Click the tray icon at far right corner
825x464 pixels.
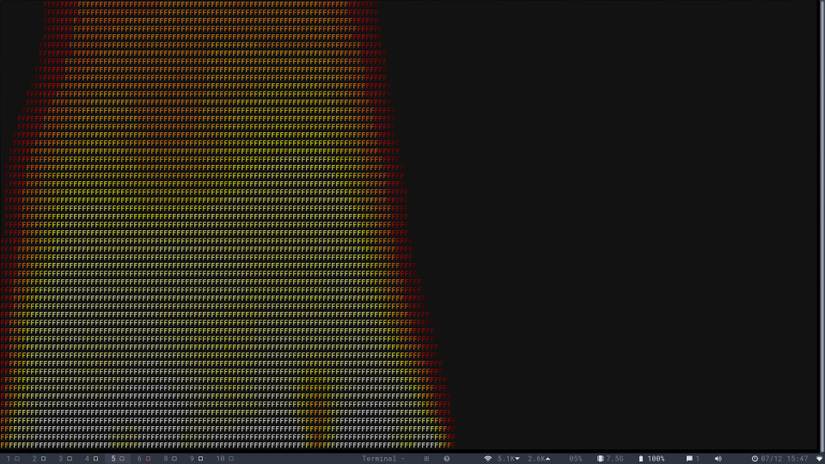pyautogui.click(x=820, y=459)
